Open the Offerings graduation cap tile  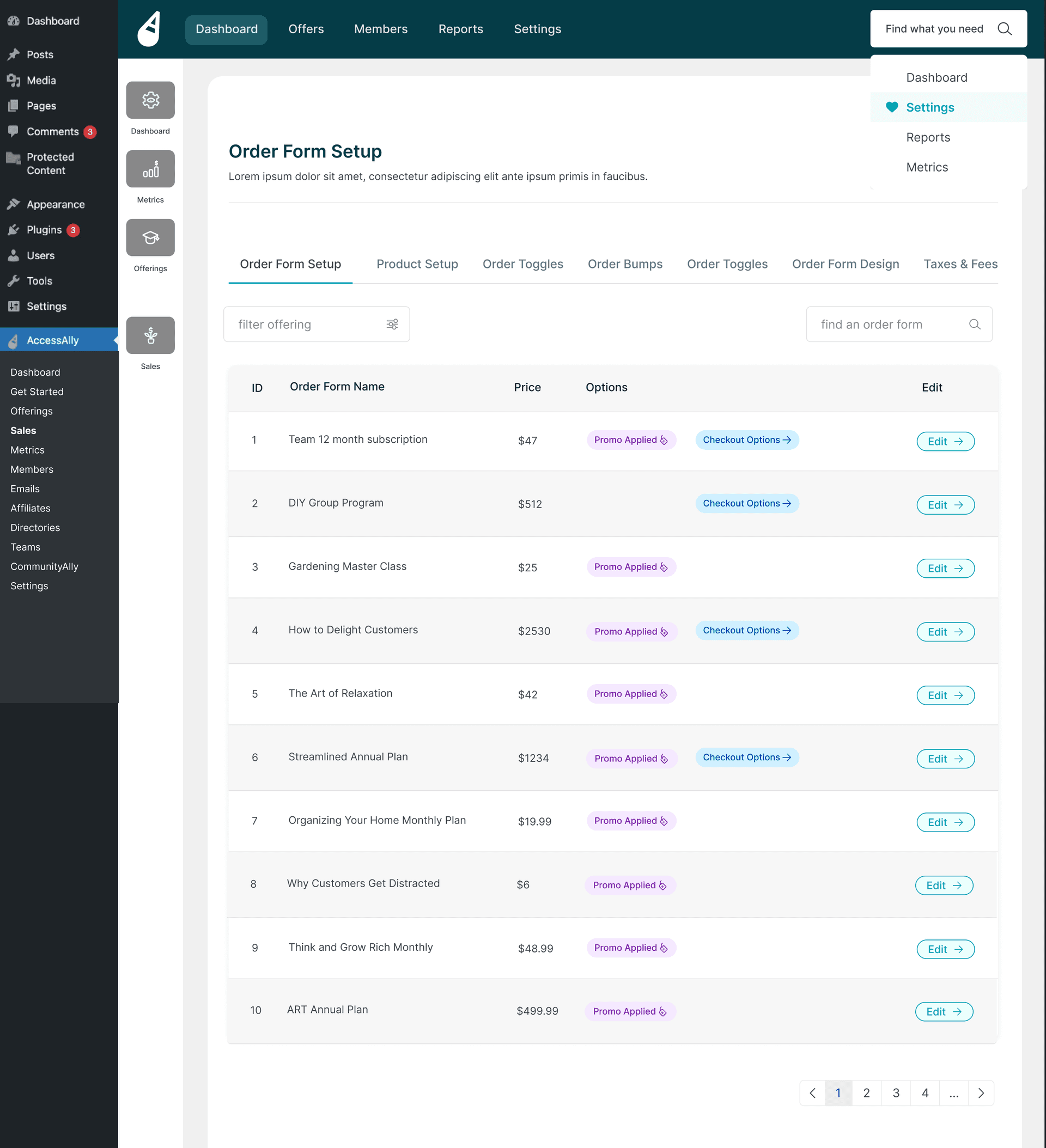click(150, 237)
